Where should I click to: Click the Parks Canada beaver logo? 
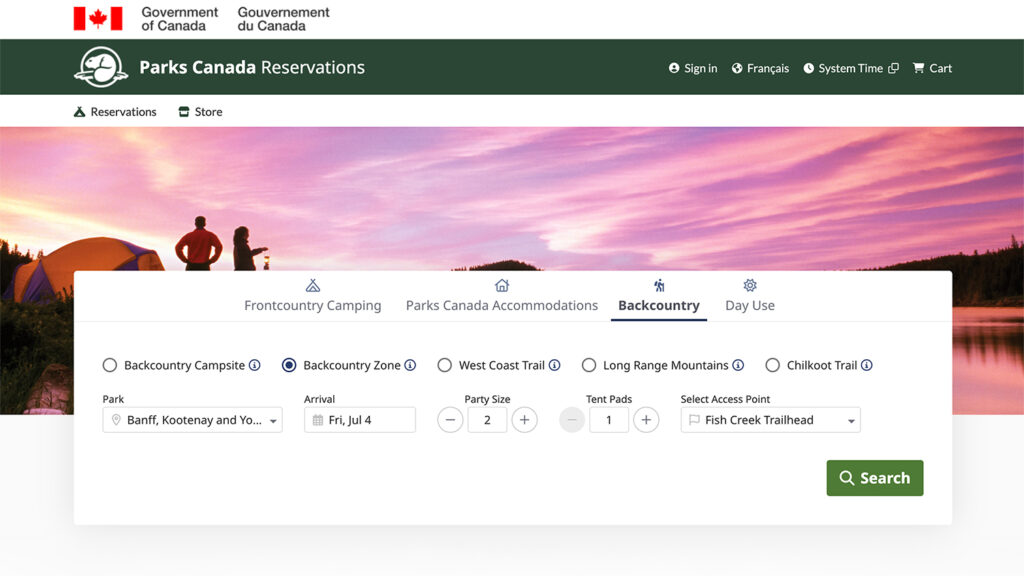(x=100, y=66)
